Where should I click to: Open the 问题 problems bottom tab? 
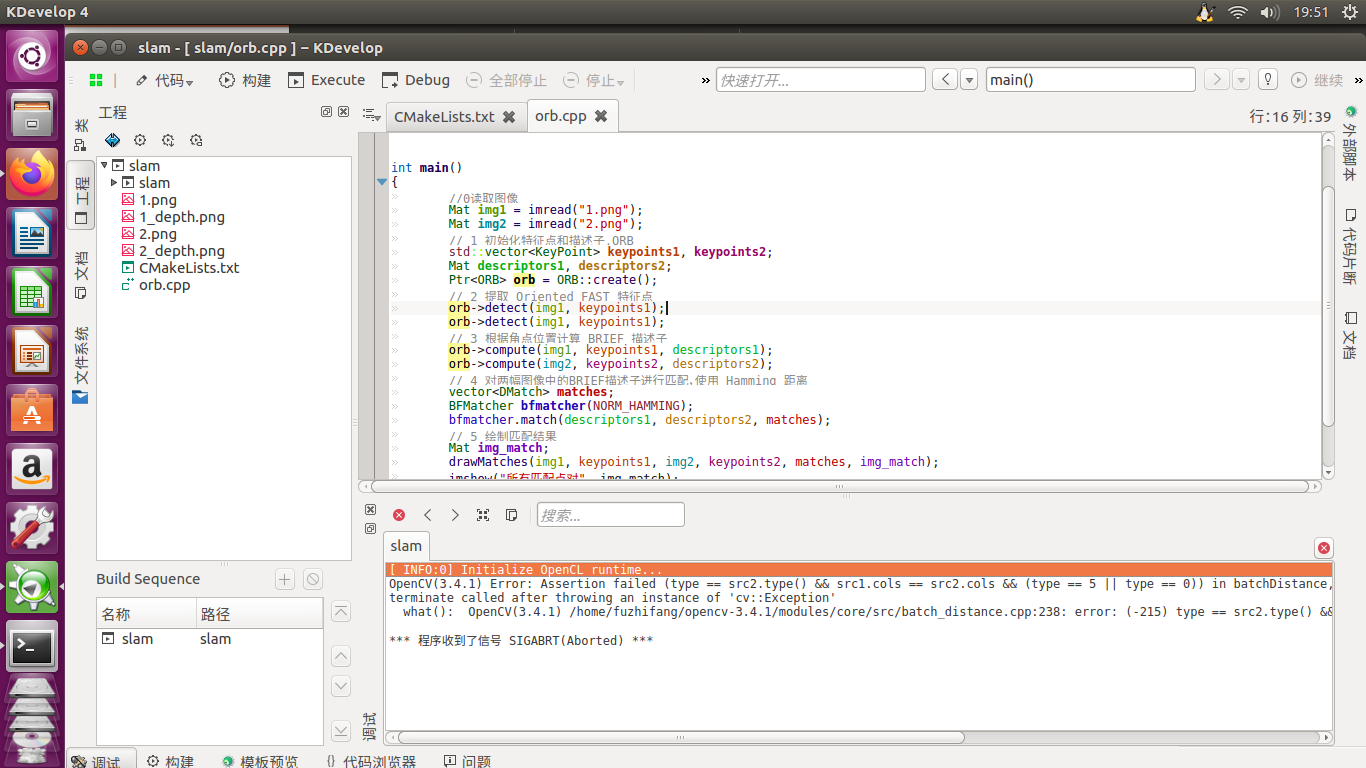[467, 761]
